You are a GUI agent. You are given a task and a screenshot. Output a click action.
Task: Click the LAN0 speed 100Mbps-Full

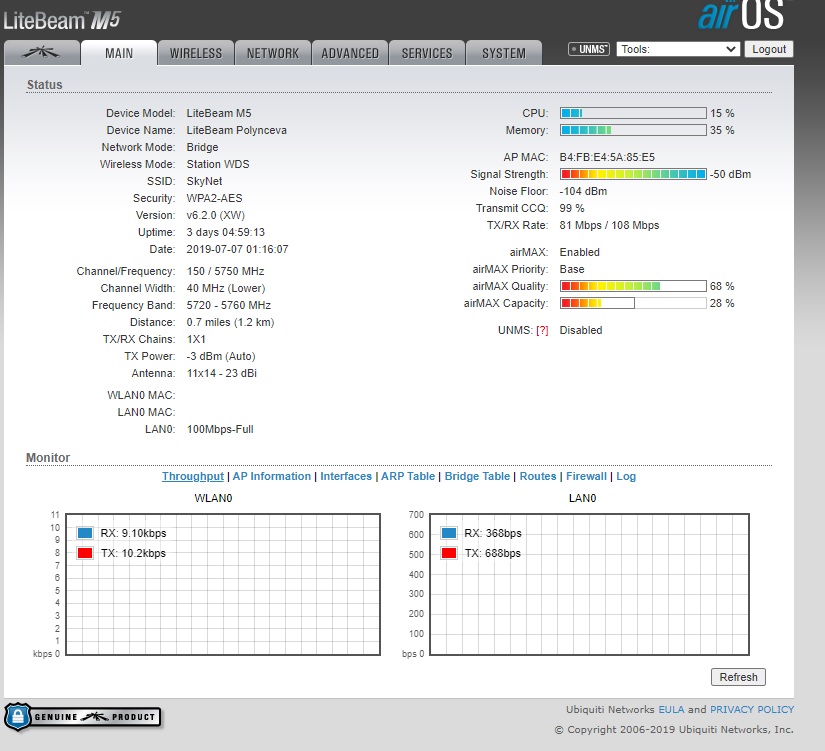click(x=220, y=429)
